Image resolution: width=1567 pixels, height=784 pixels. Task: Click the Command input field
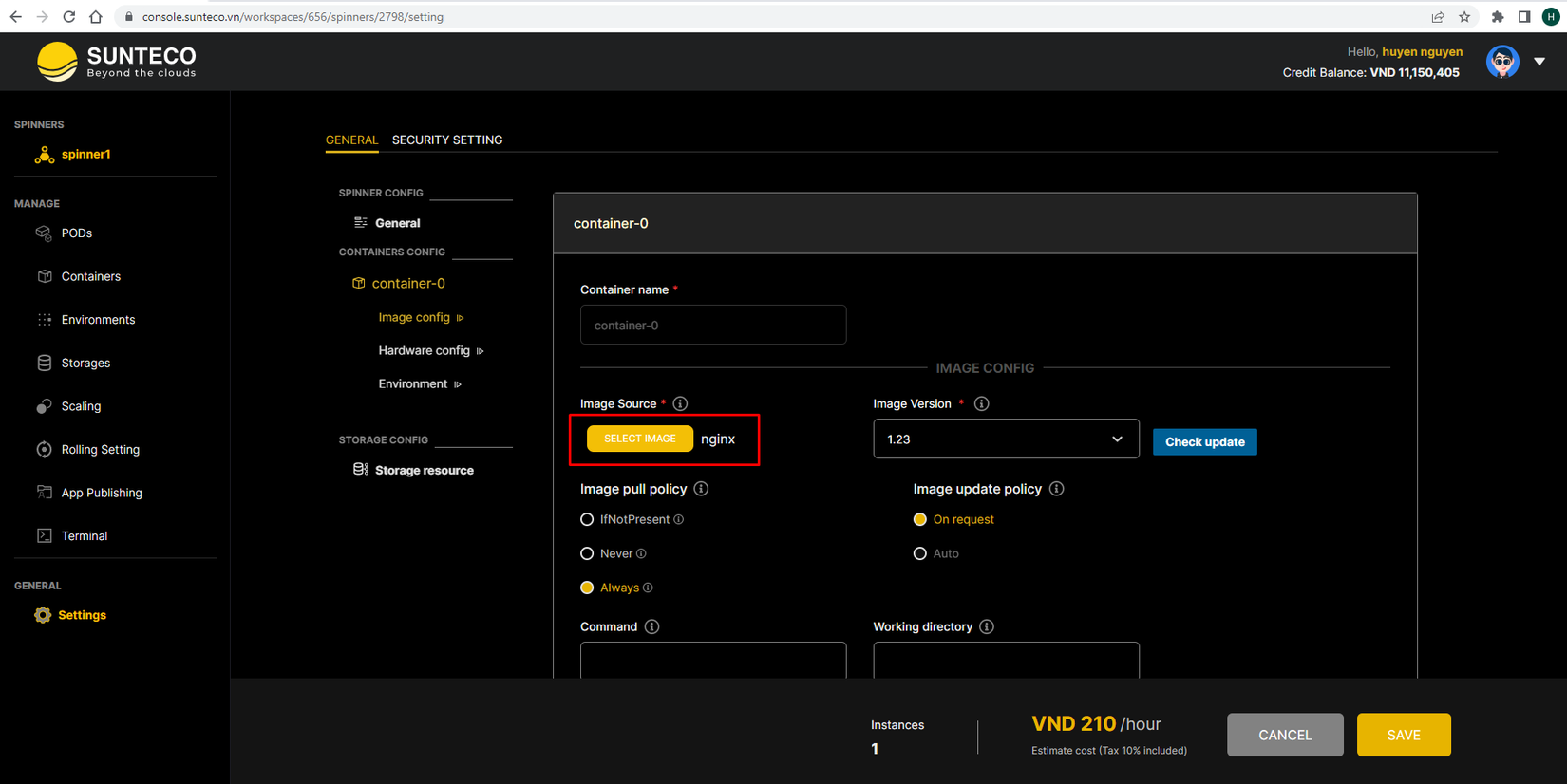point(713,660)
